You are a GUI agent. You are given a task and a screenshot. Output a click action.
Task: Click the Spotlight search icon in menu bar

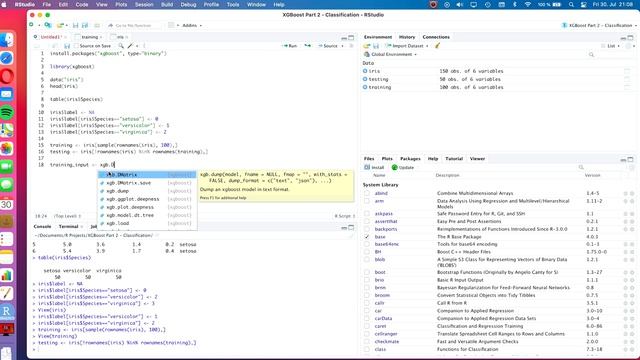571,4
